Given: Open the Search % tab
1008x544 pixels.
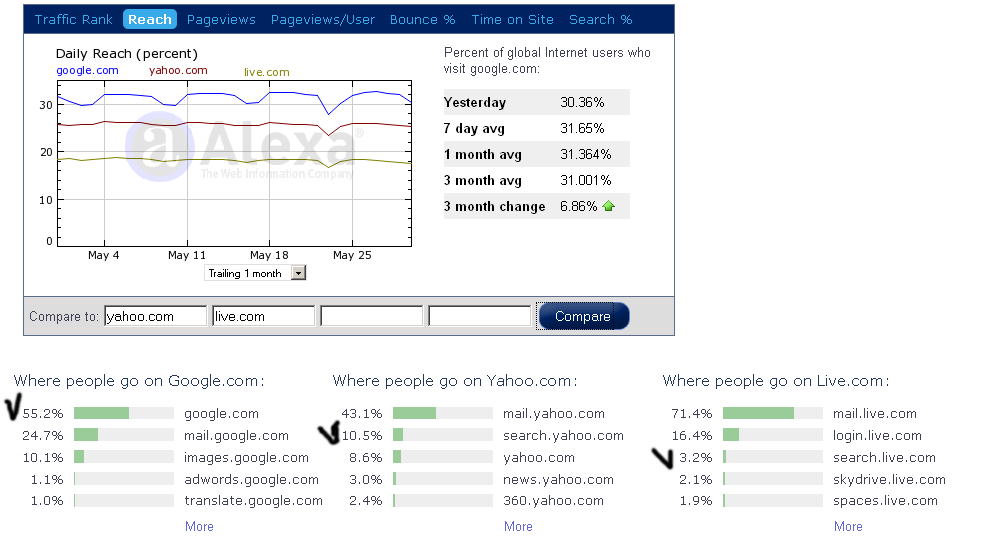Looking at the screenshot, I should coord(600,19).
